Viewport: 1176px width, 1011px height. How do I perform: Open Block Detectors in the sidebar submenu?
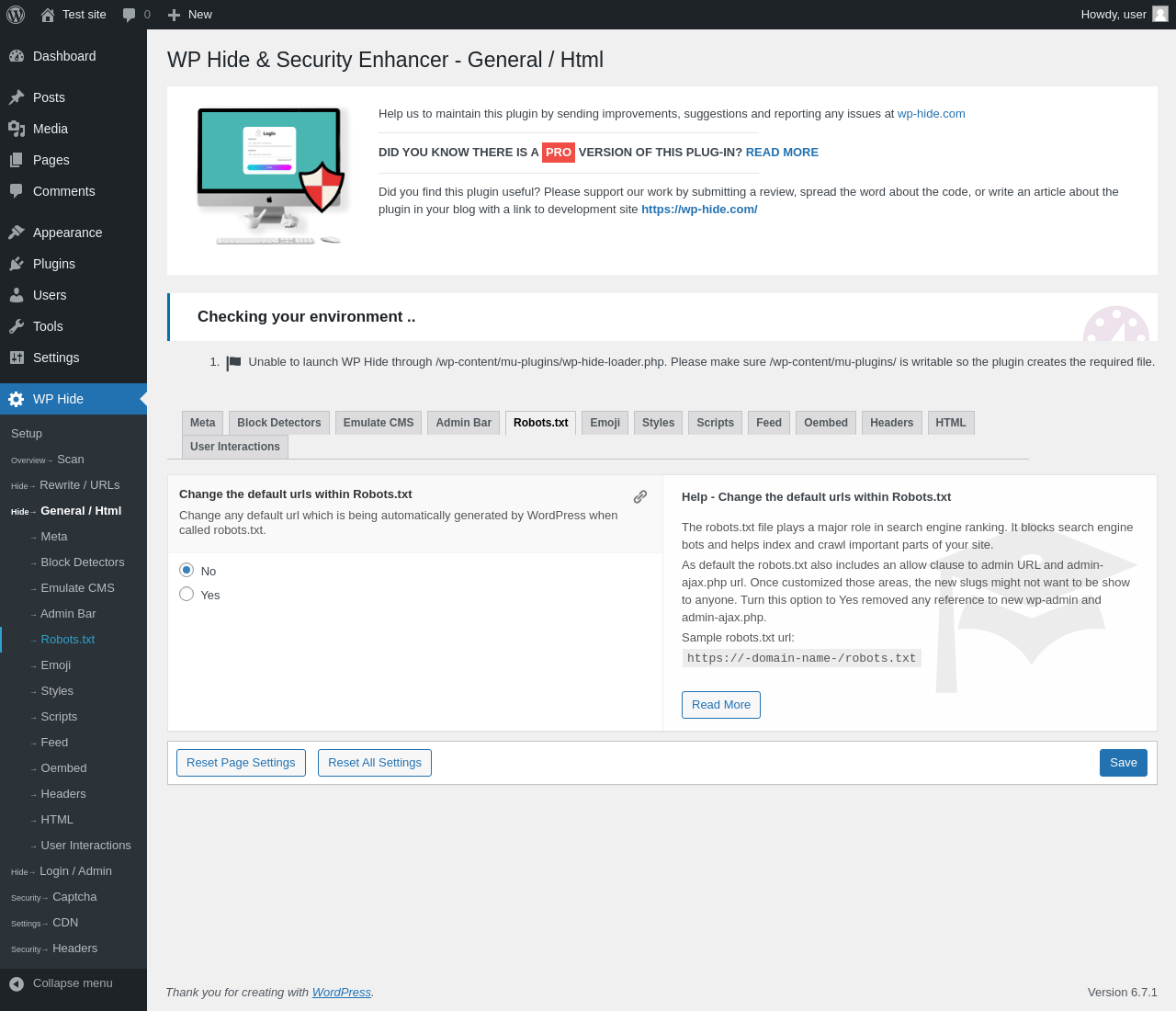point(73,562)
